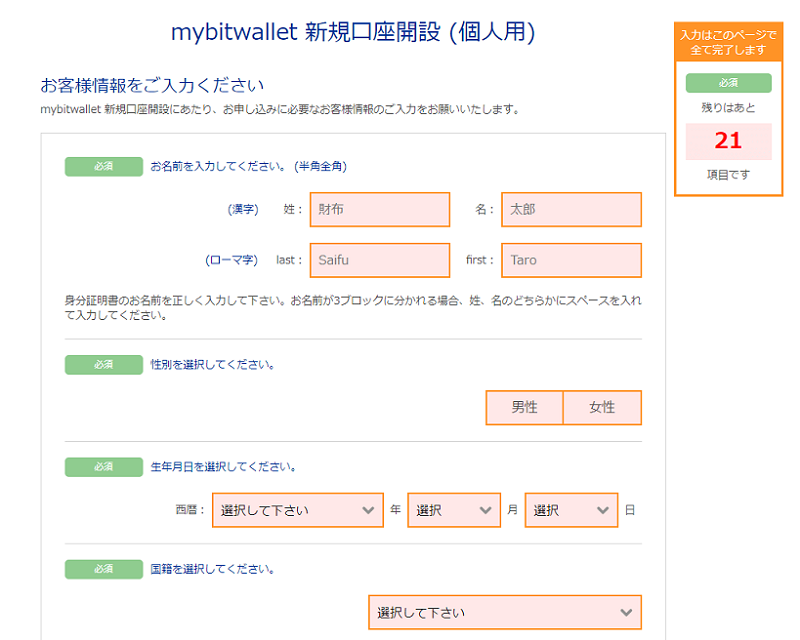Click the 必須 badge next to birthdate prompt
Image resolution: width=800 pixels, height=640 pixels.
[x=104, y=466]
